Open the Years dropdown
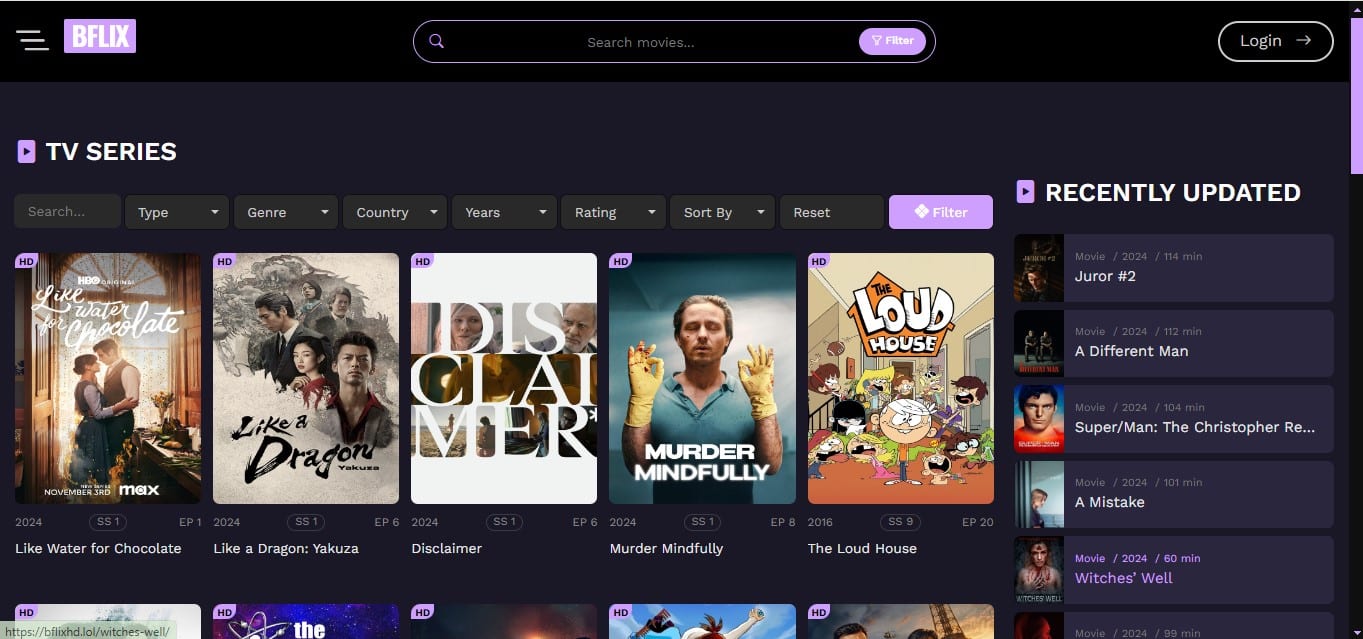Viewport: 1363px width, 639px height. coord(504,212)
